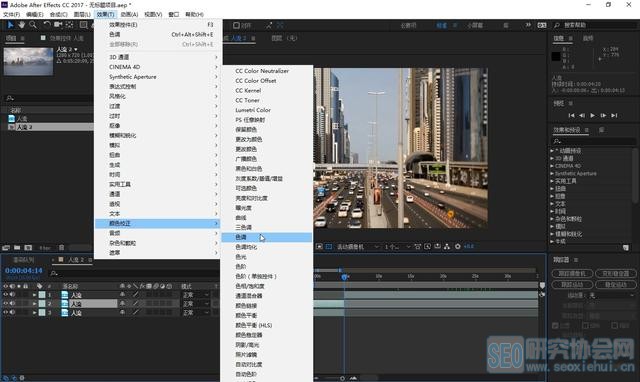This screenshot has height=382, width=640.
Task: Click the timeline zoom slider at bottom
Action: click(342, 378)
